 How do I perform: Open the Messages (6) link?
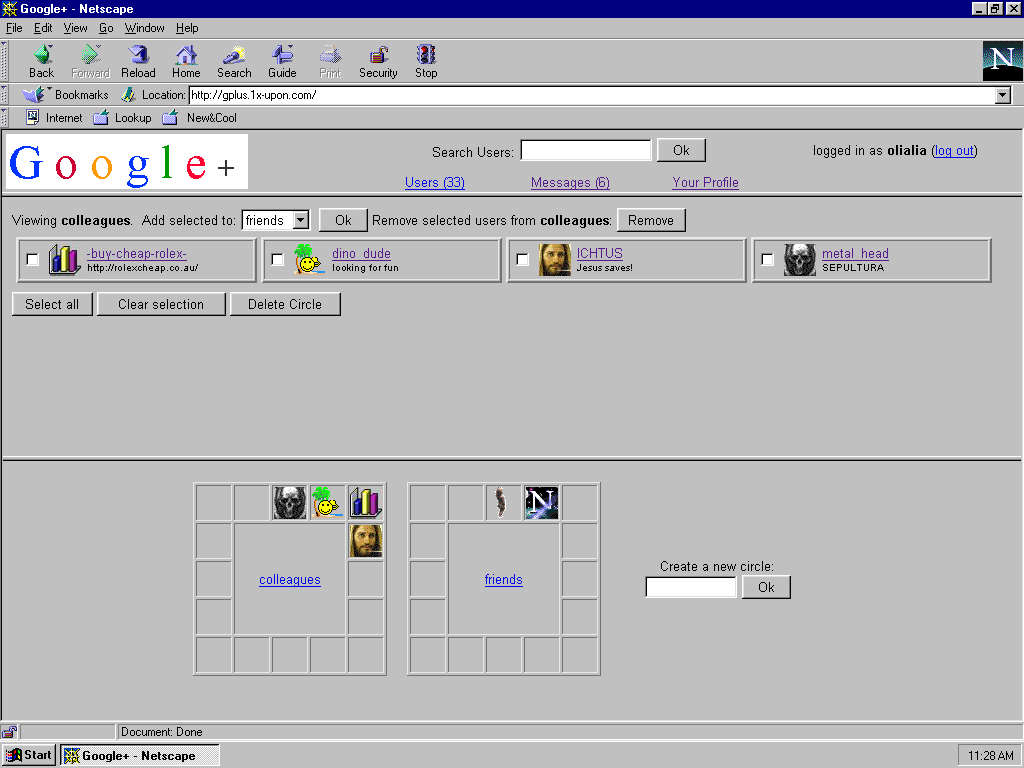point(570,182)
